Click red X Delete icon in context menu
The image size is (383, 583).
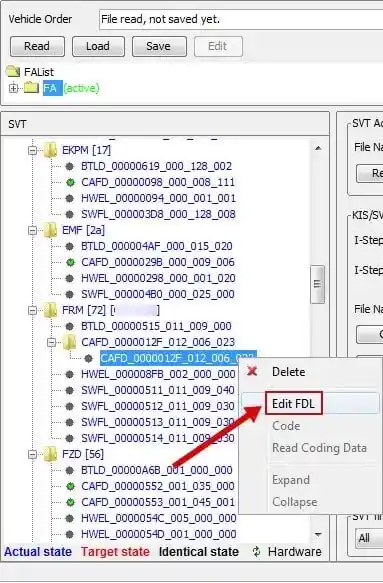point(252,371)
